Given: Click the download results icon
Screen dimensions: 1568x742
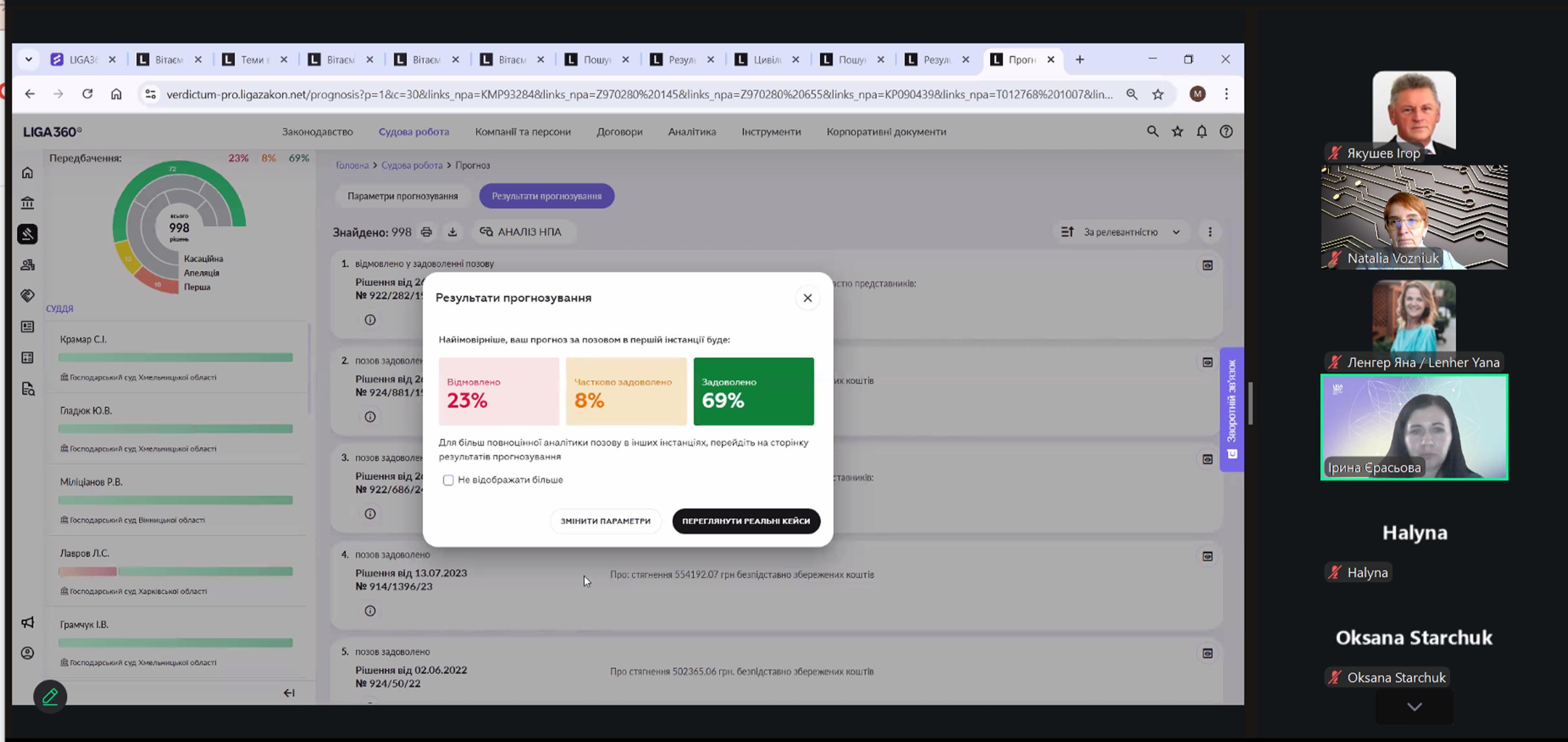Looking at the screenshot, I should pyautogui.click(x=452, y=232).
